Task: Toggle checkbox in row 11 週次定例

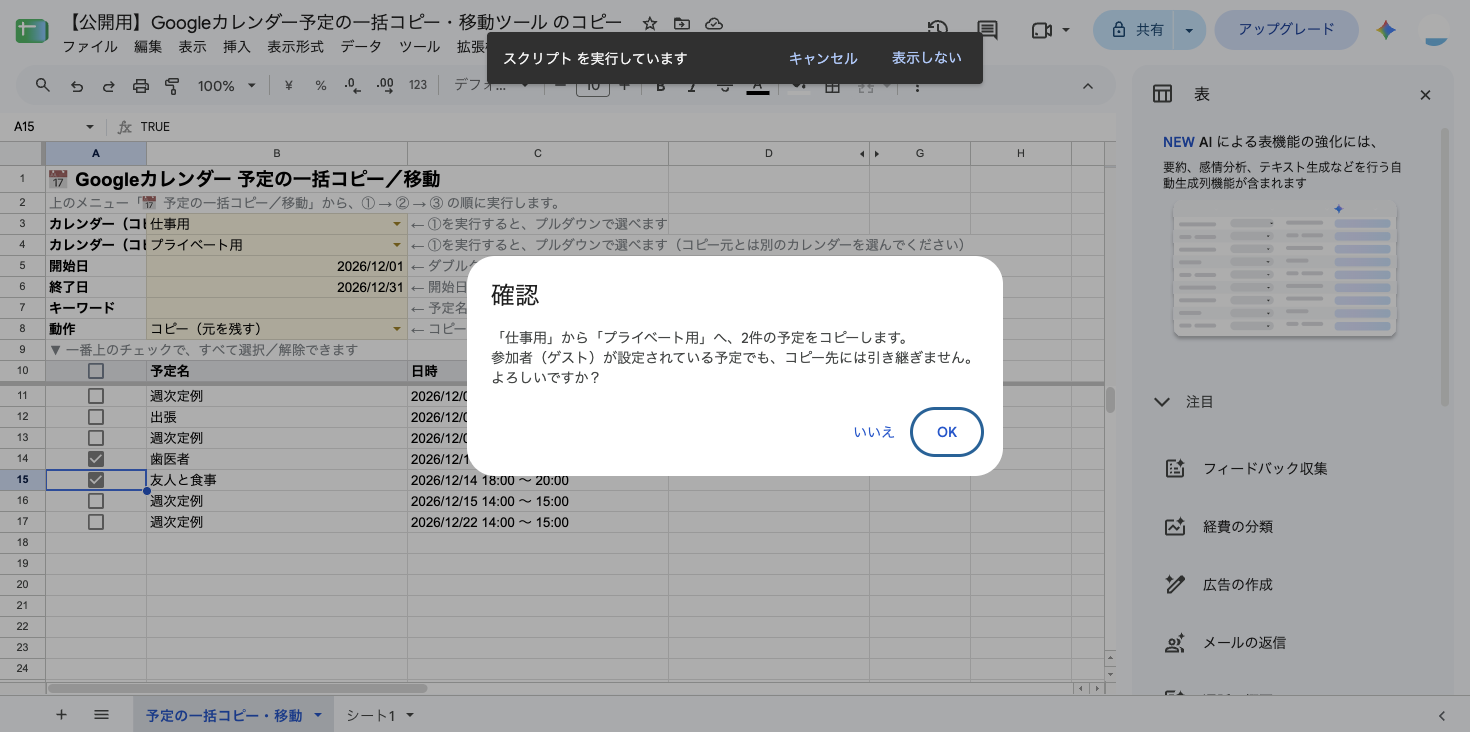Action: coord(96,396)
